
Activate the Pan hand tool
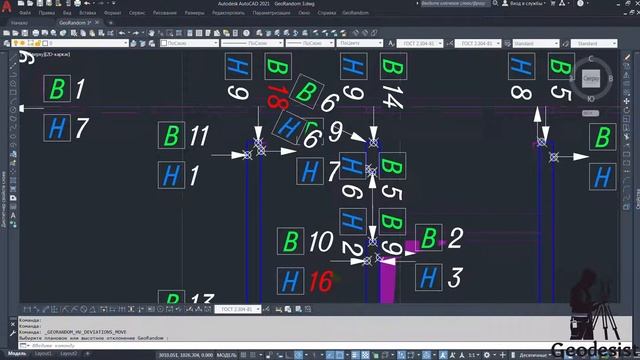click(151, 33)
